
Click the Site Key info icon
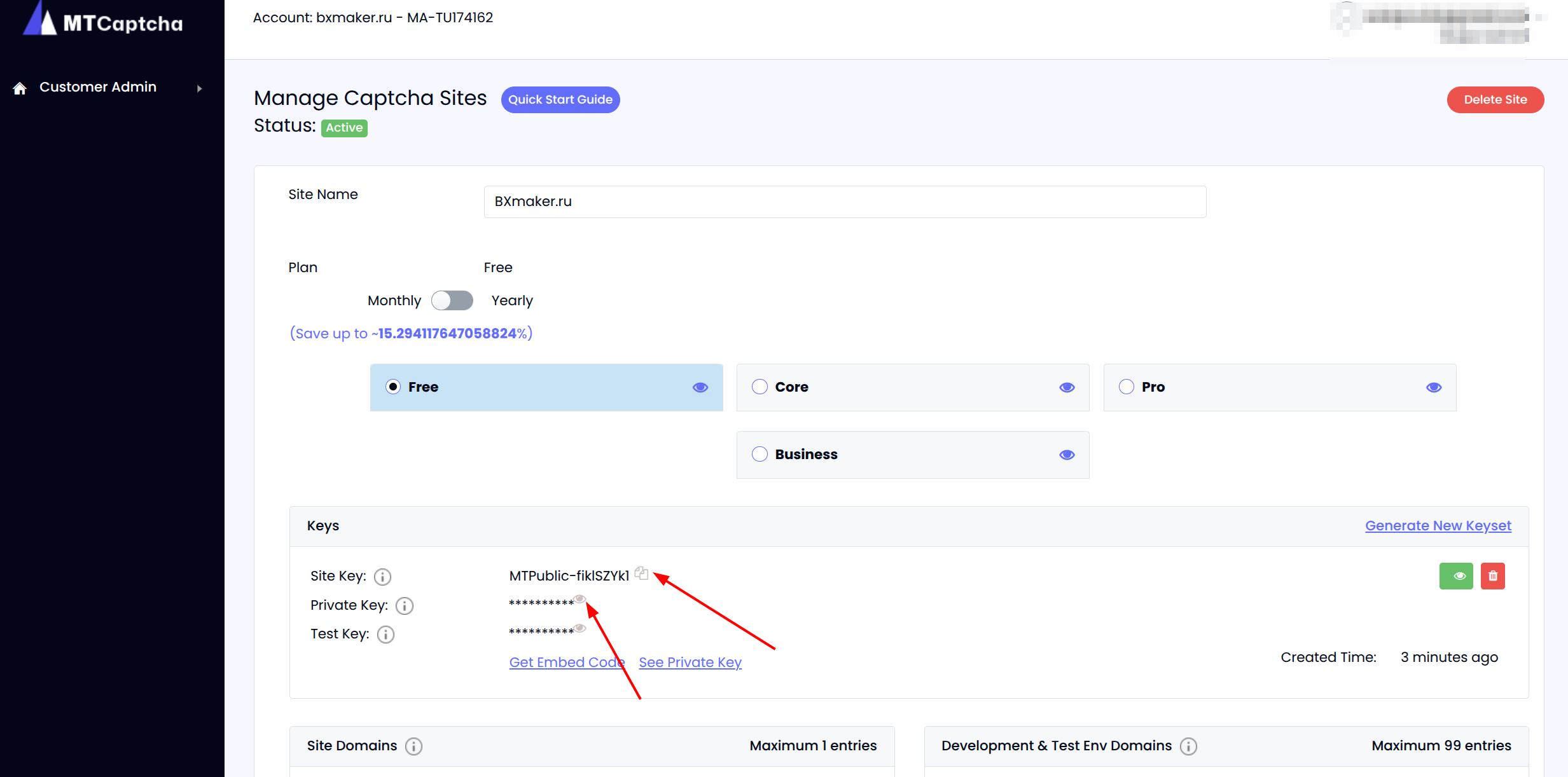pyautogui.click(x=382, y=577)
